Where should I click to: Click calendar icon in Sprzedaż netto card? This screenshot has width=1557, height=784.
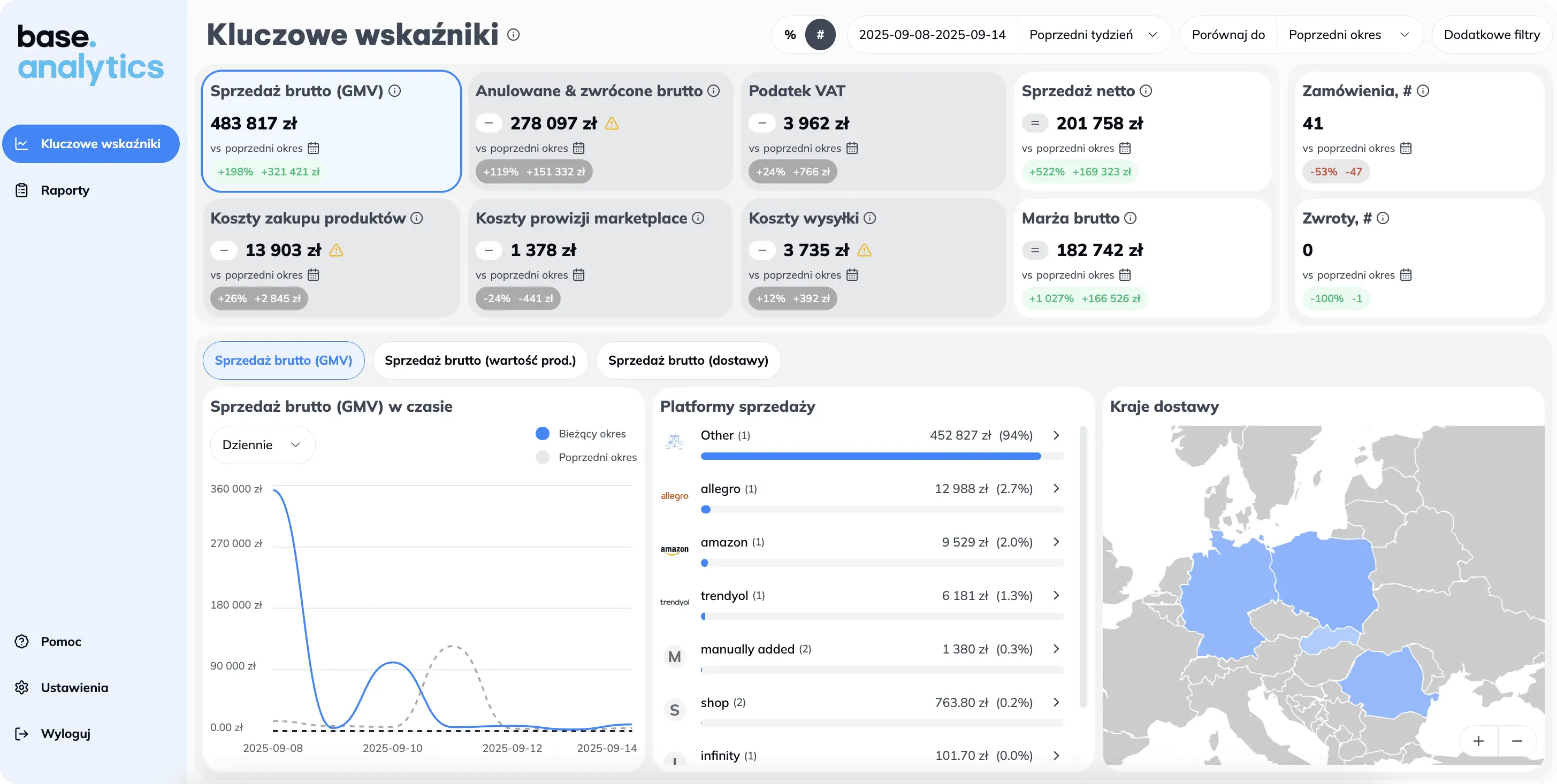point(1125,148)
